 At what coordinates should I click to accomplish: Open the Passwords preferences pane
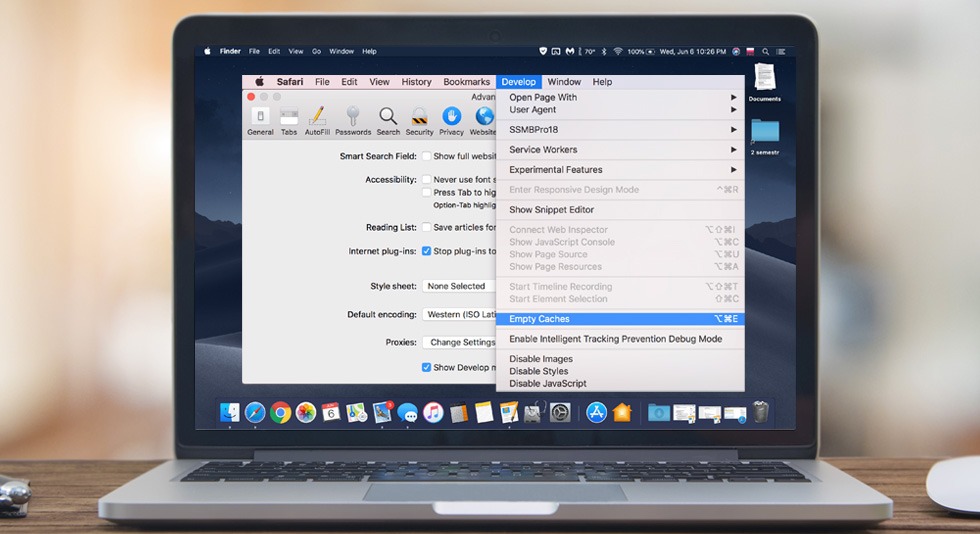point(352,121)
